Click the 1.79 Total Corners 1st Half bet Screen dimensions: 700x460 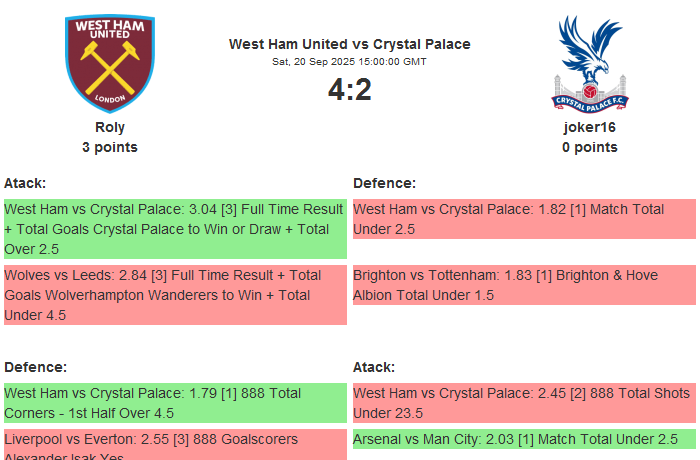click(x=175, y=403)
